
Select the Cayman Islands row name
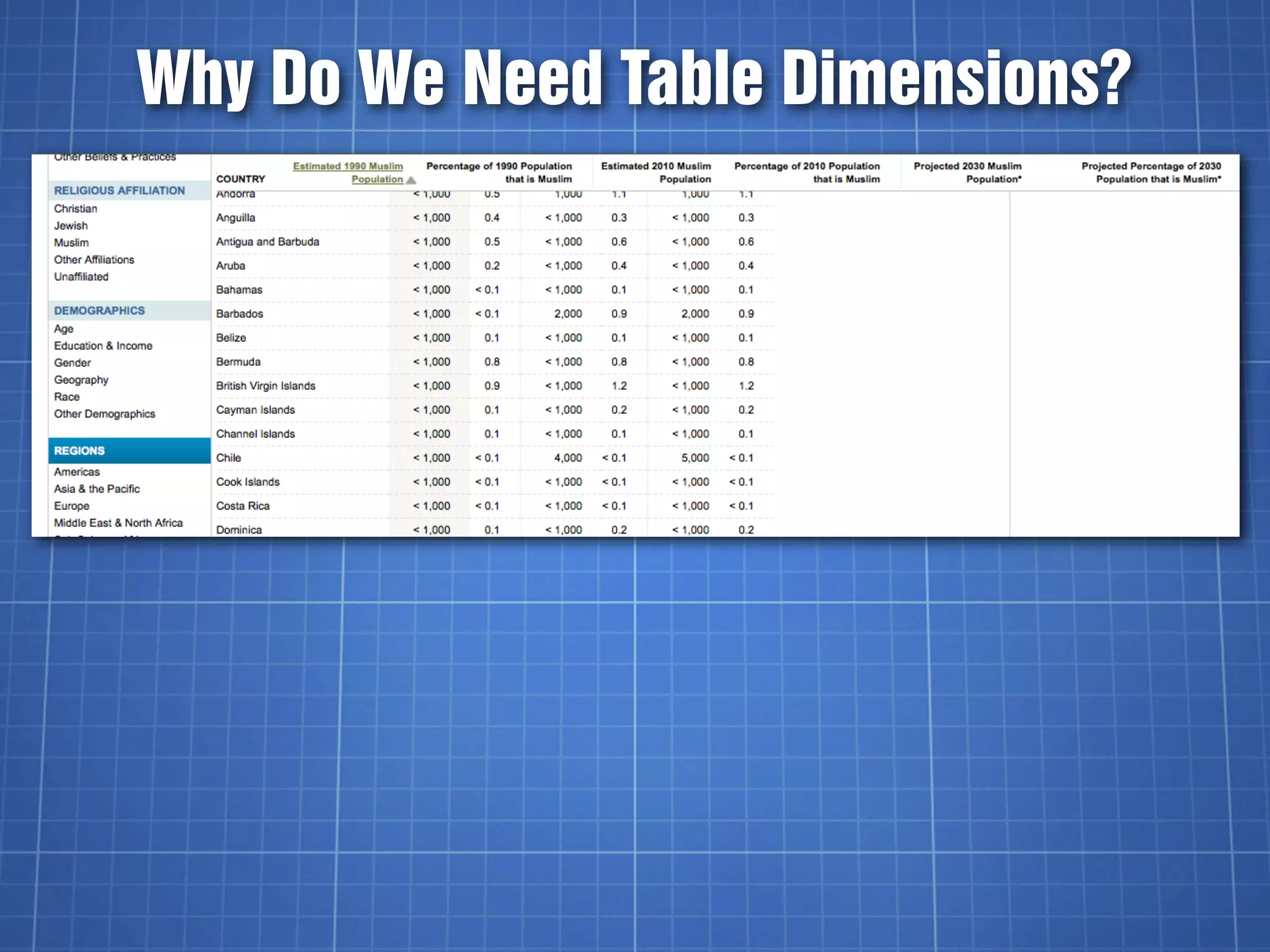(255, 410)
